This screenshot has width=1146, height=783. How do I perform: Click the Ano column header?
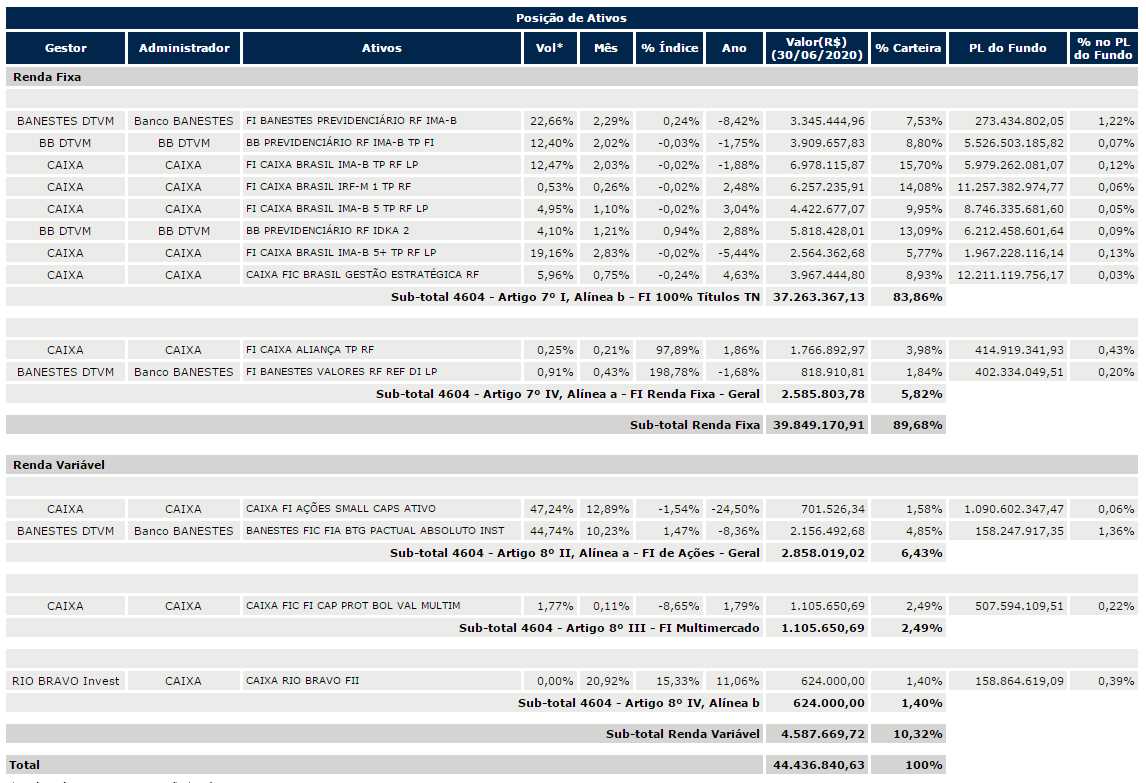pyautogui.click(x=734, y=48)
